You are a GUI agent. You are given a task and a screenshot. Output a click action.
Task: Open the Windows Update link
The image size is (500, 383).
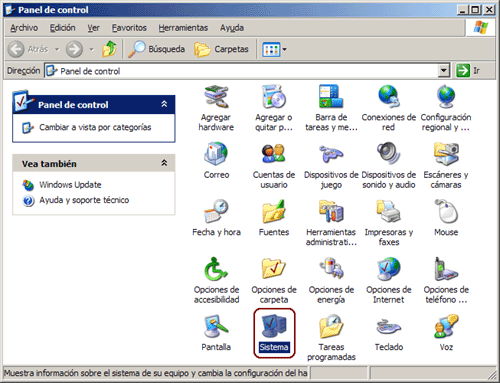(x=70, y=185)
